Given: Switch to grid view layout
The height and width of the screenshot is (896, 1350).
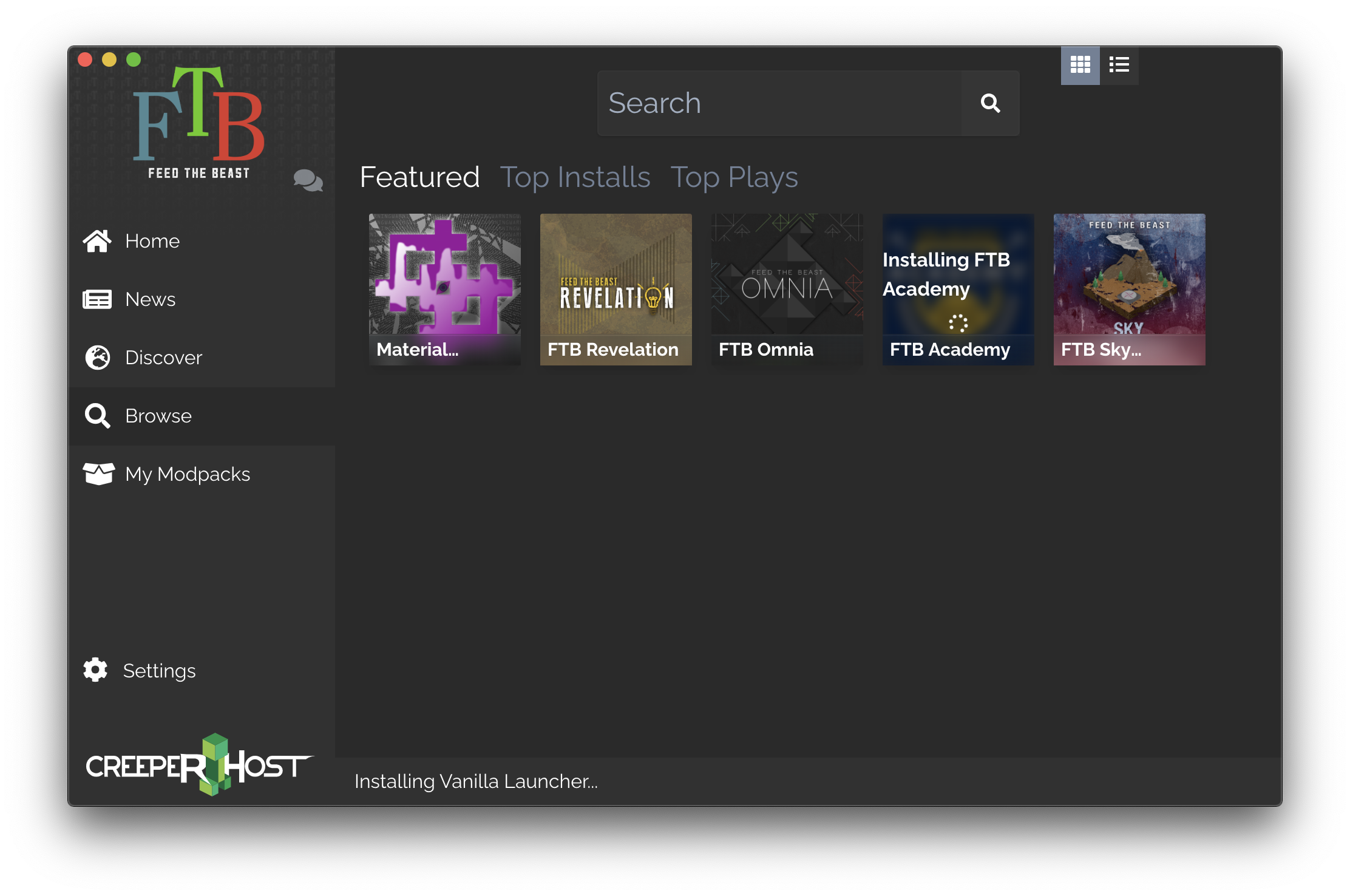Looking at the screenshot, I should 1080,65.
